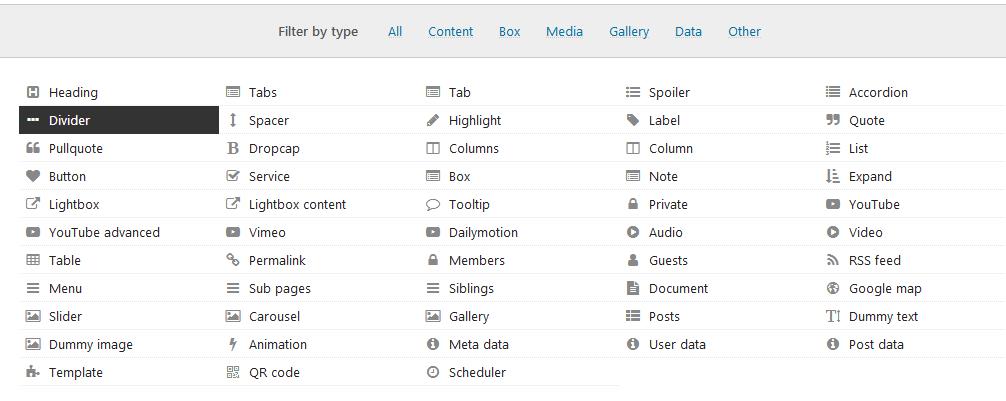
Task: Select the Spacer shortcode icon
Action: click(x=233, y=120)
